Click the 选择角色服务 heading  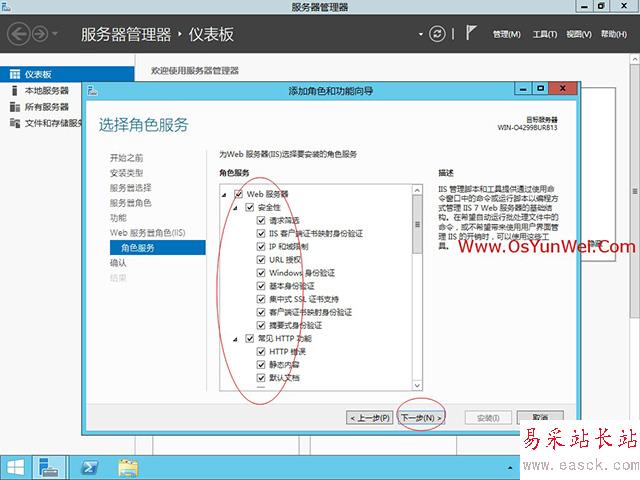(144, 125)
